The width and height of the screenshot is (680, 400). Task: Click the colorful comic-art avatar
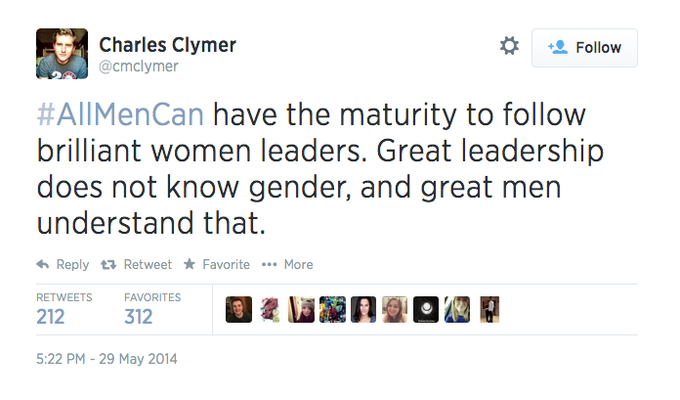(x=333, y=309)
